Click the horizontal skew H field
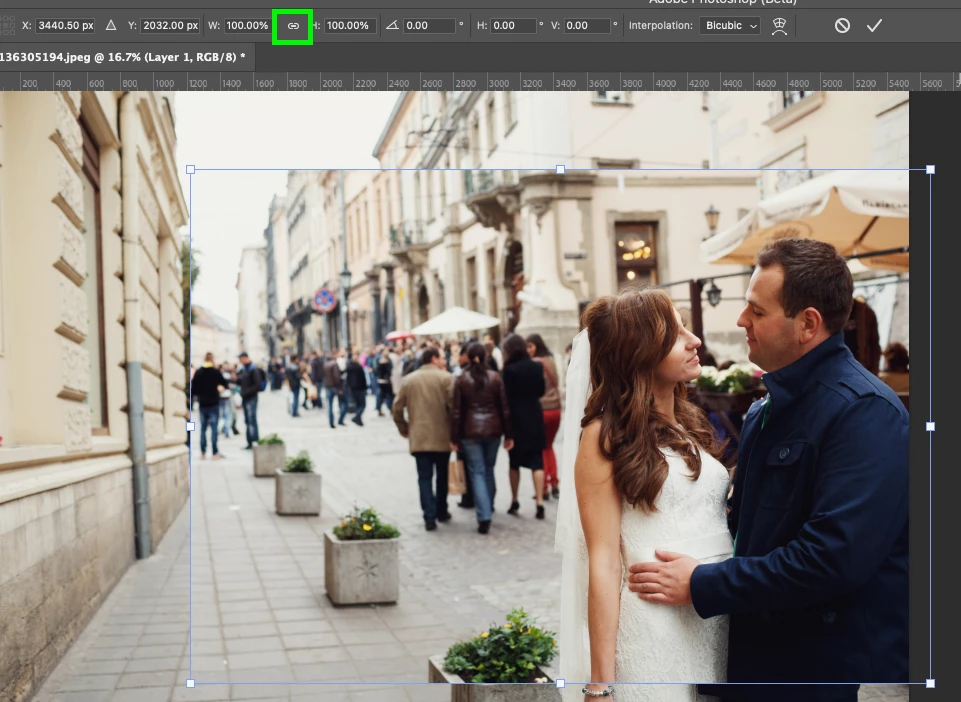Viewport: 961px width, 702px height. tap(513, 26)
